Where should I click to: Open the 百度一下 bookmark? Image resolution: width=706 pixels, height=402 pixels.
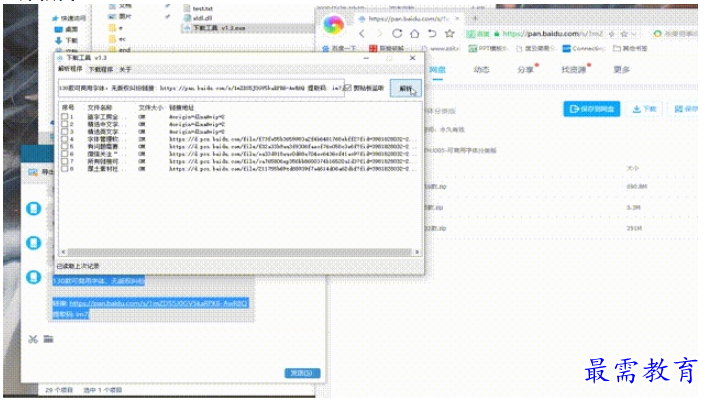click(x=340, y=49)
